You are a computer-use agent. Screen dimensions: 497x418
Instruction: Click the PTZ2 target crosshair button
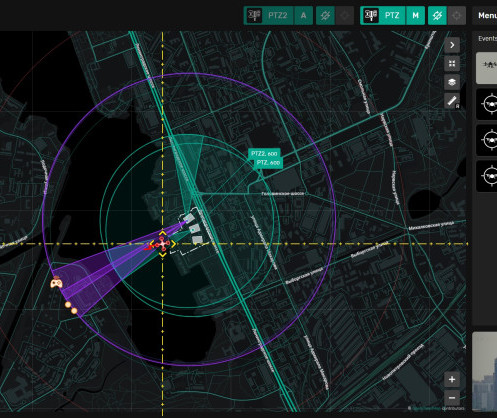[x=344, y=15]
